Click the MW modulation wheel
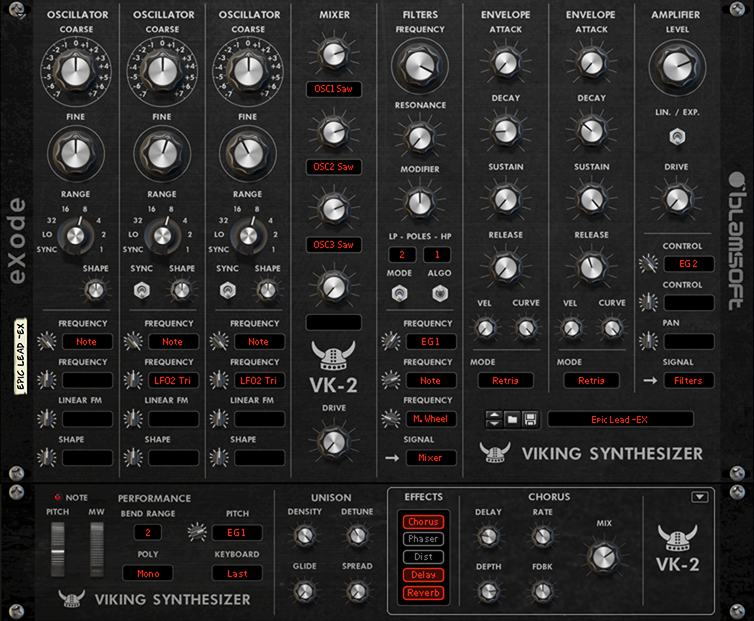 (x=97, y=548)
